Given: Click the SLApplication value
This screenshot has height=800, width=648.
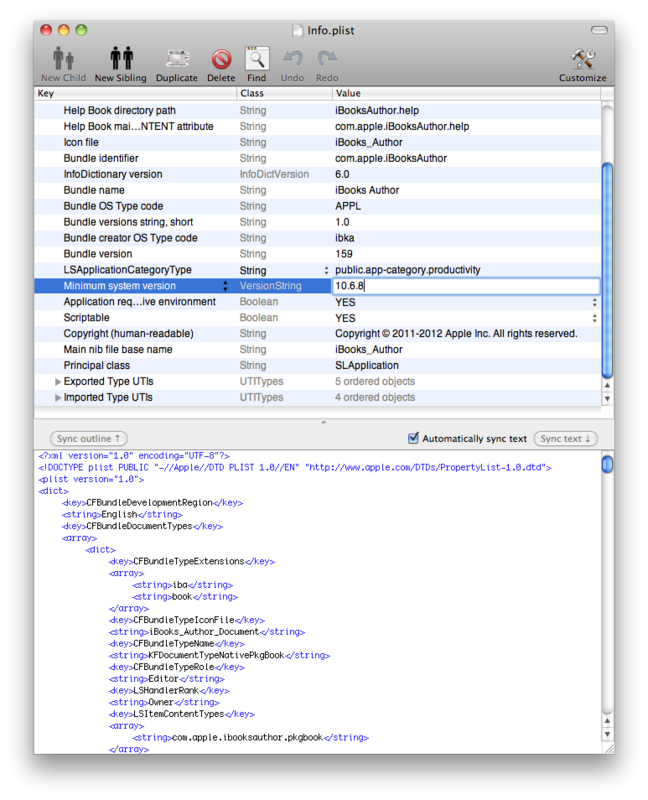Looking at the screenshot, I should click(x=367, y=366).
